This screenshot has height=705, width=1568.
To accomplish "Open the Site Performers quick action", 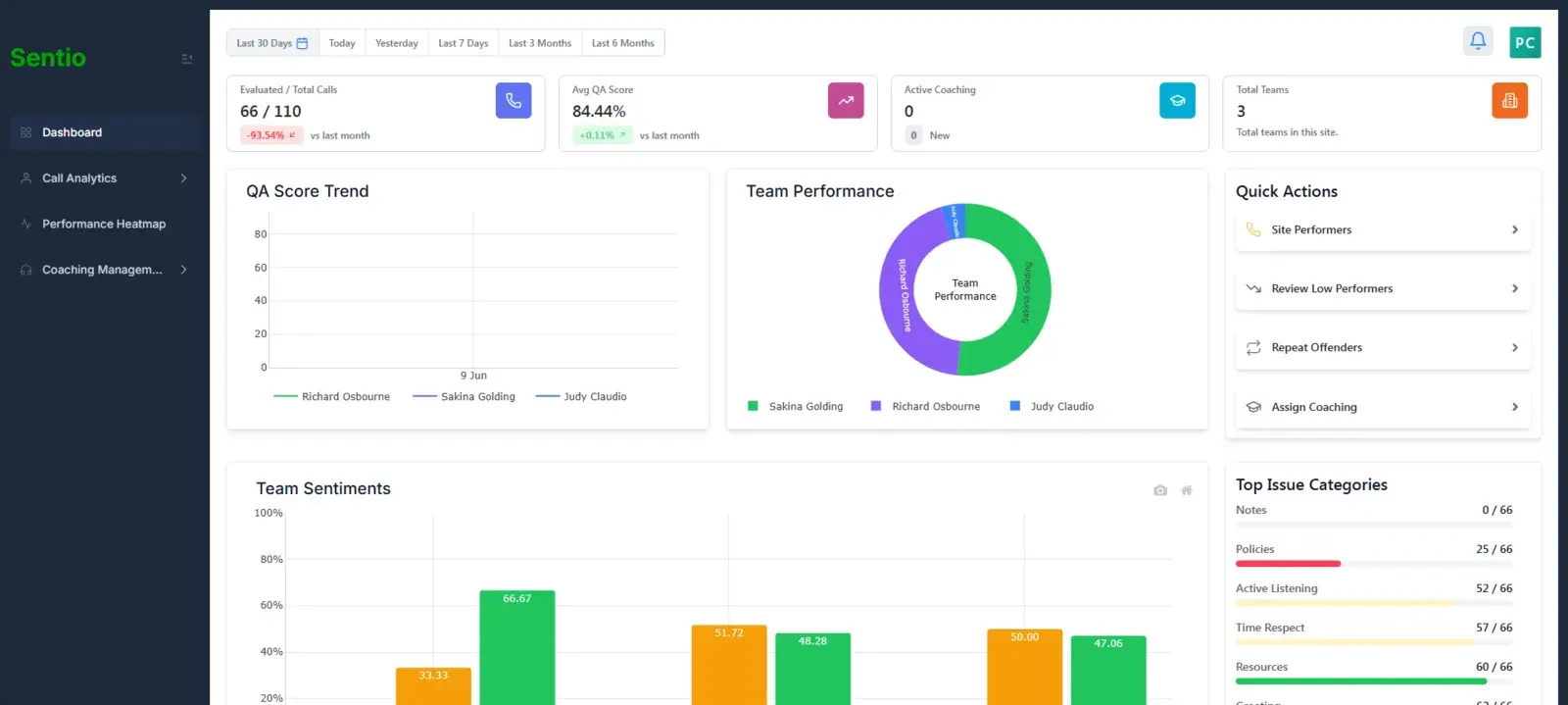I will tap(1383, 229).
